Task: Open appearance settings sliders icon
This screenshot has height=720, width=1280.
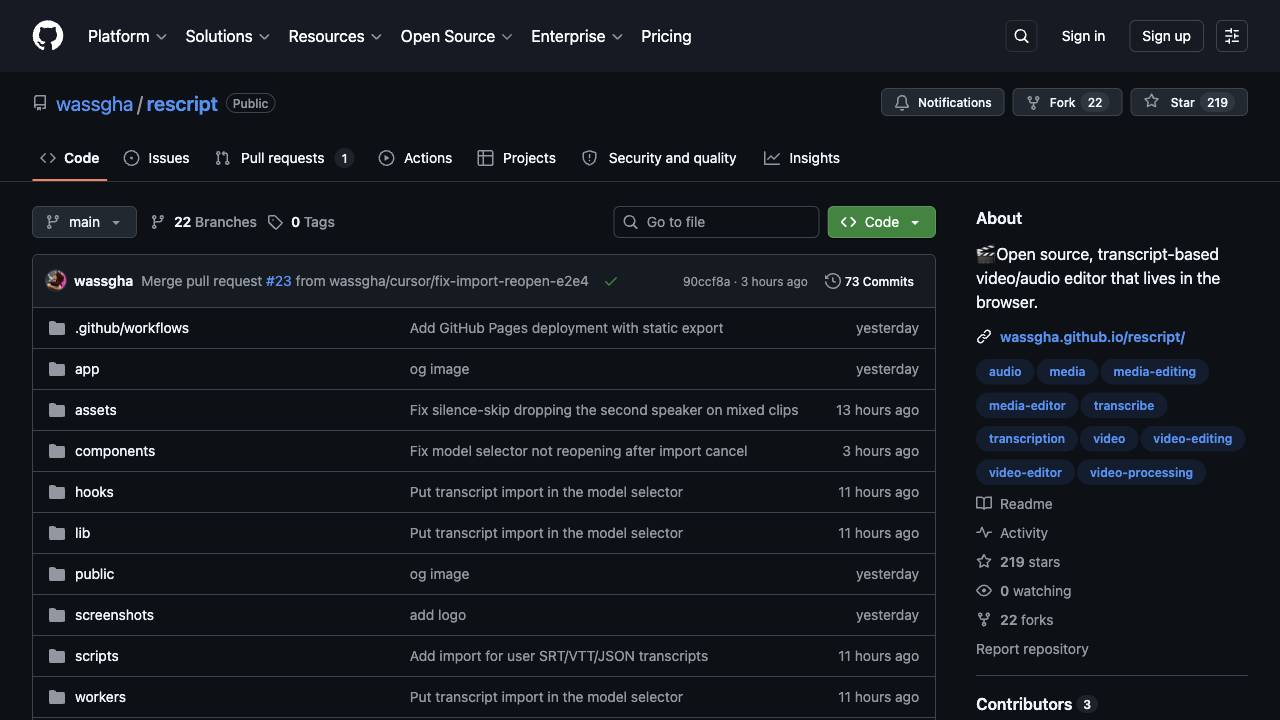Action: [x=1232, y=36]
